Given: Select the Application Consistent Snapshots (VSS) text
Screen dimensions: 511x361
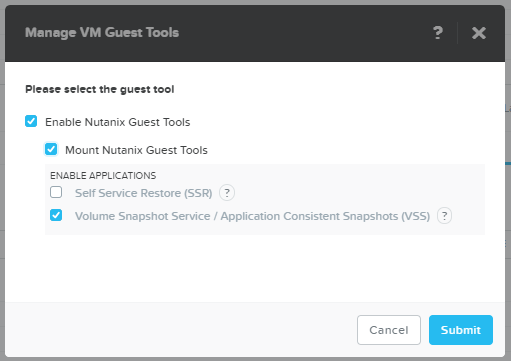Looking at the screenshot, I should (x=325, y=216).
